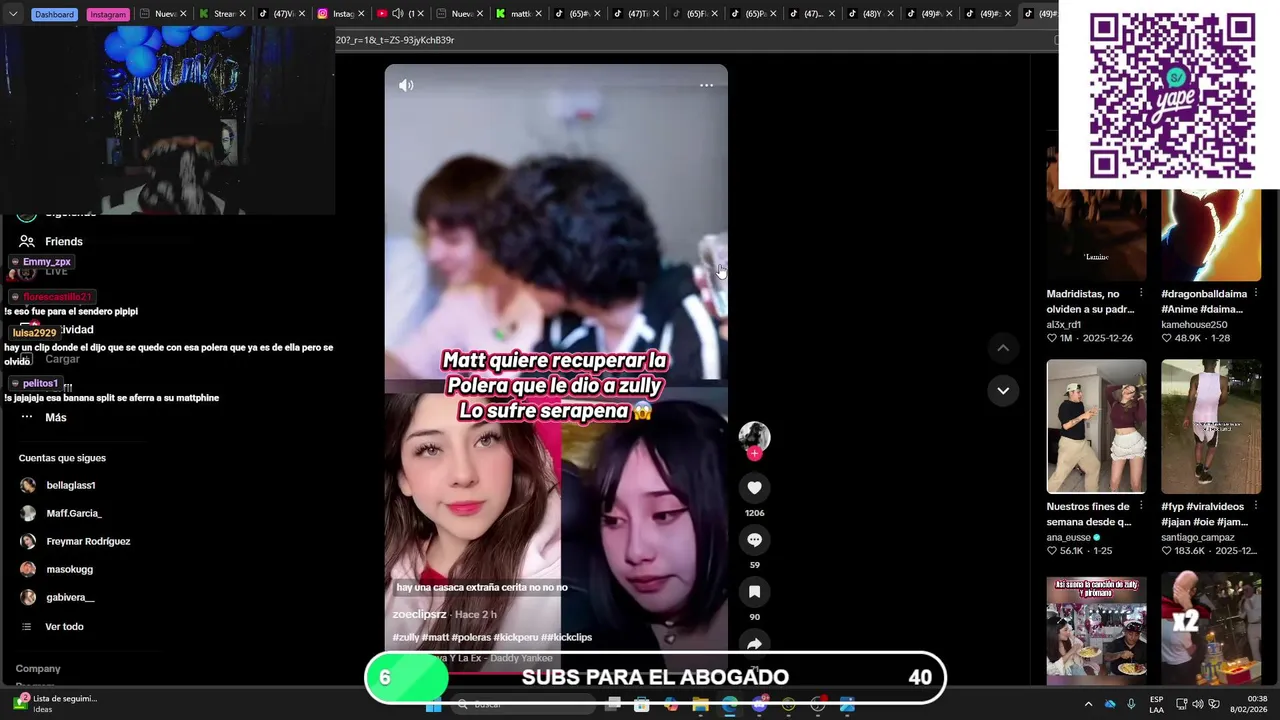Open the Instagram tab group
The height and width of the screenshot is (720, 1280).
107,14
